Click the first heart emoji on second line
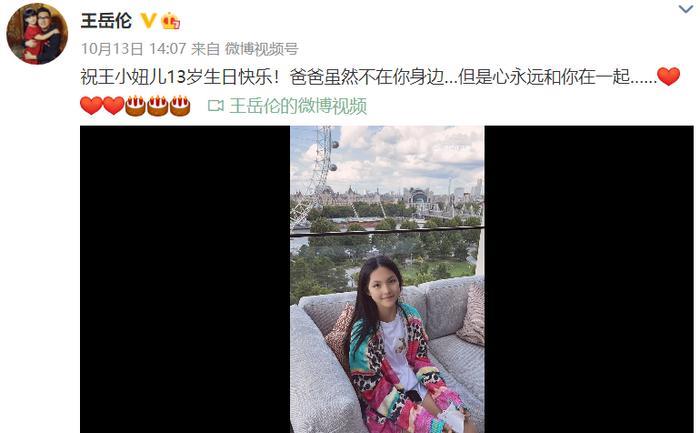This screenshot has width=700, height=433. pyautogui.click(x=92, y=106)
